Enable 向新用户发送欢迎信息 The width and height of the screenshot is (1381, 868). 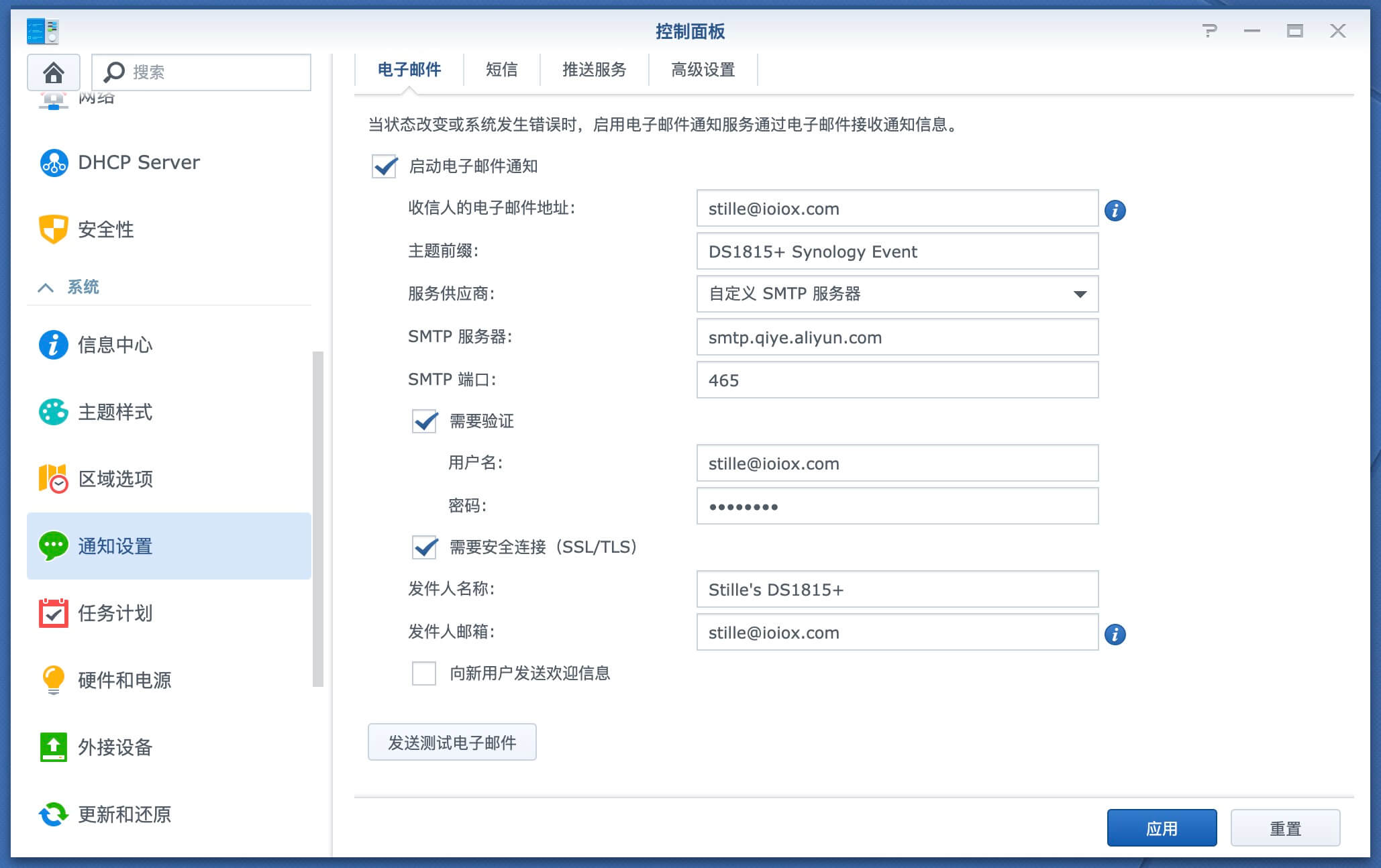click(423, 673)
